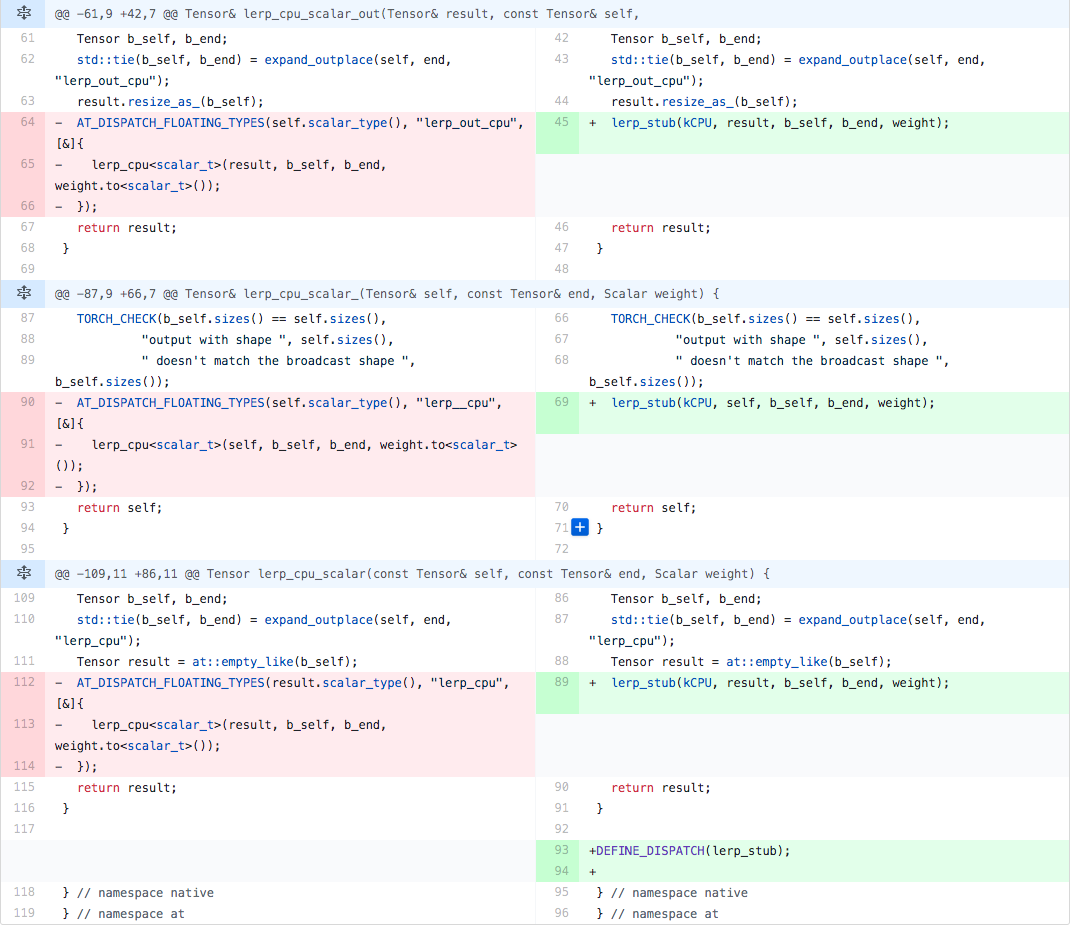1071x927 pixels.
Task: Click the empty added line number 94
Action: (561, 872)
